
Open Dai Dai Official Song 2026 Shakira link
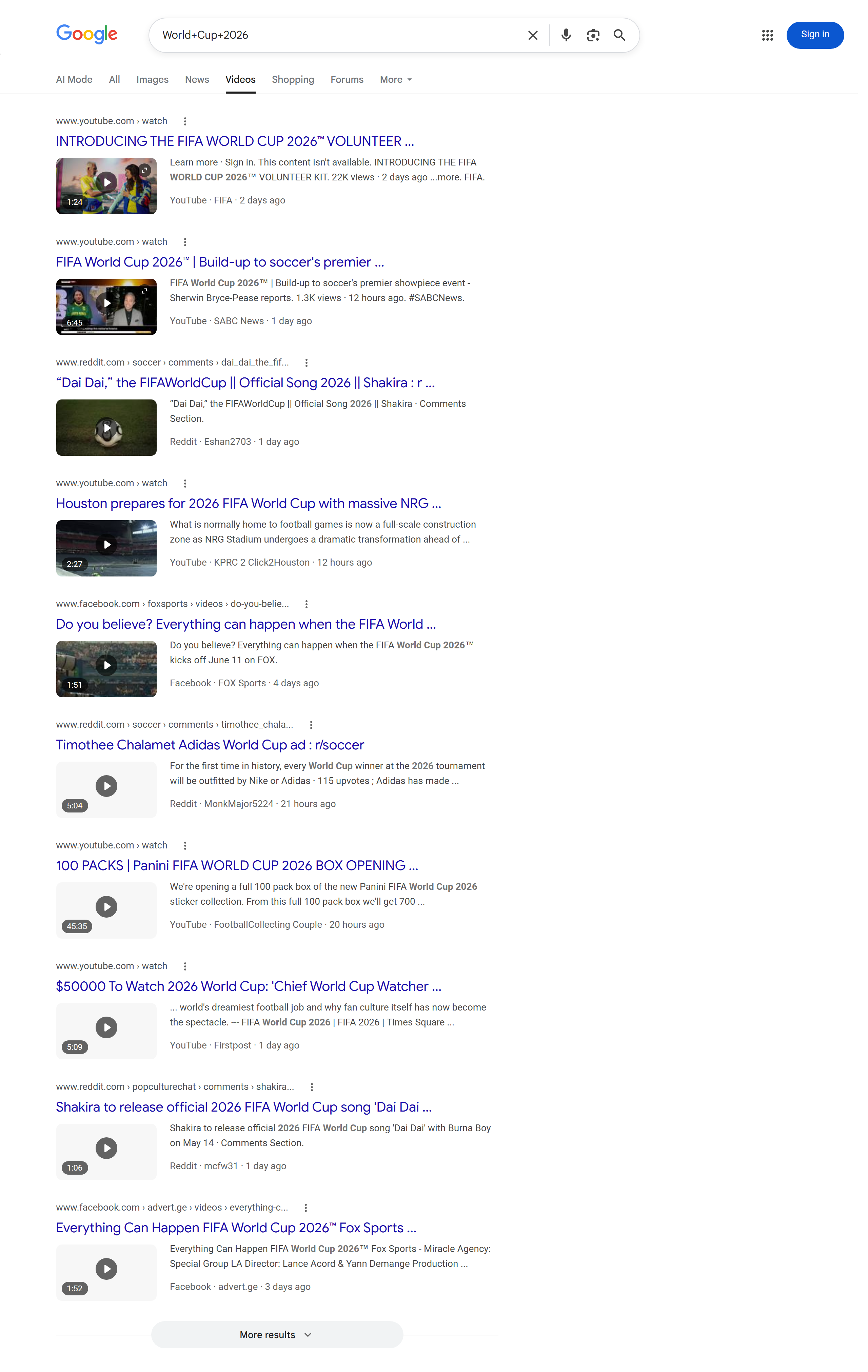coord(245,383)
